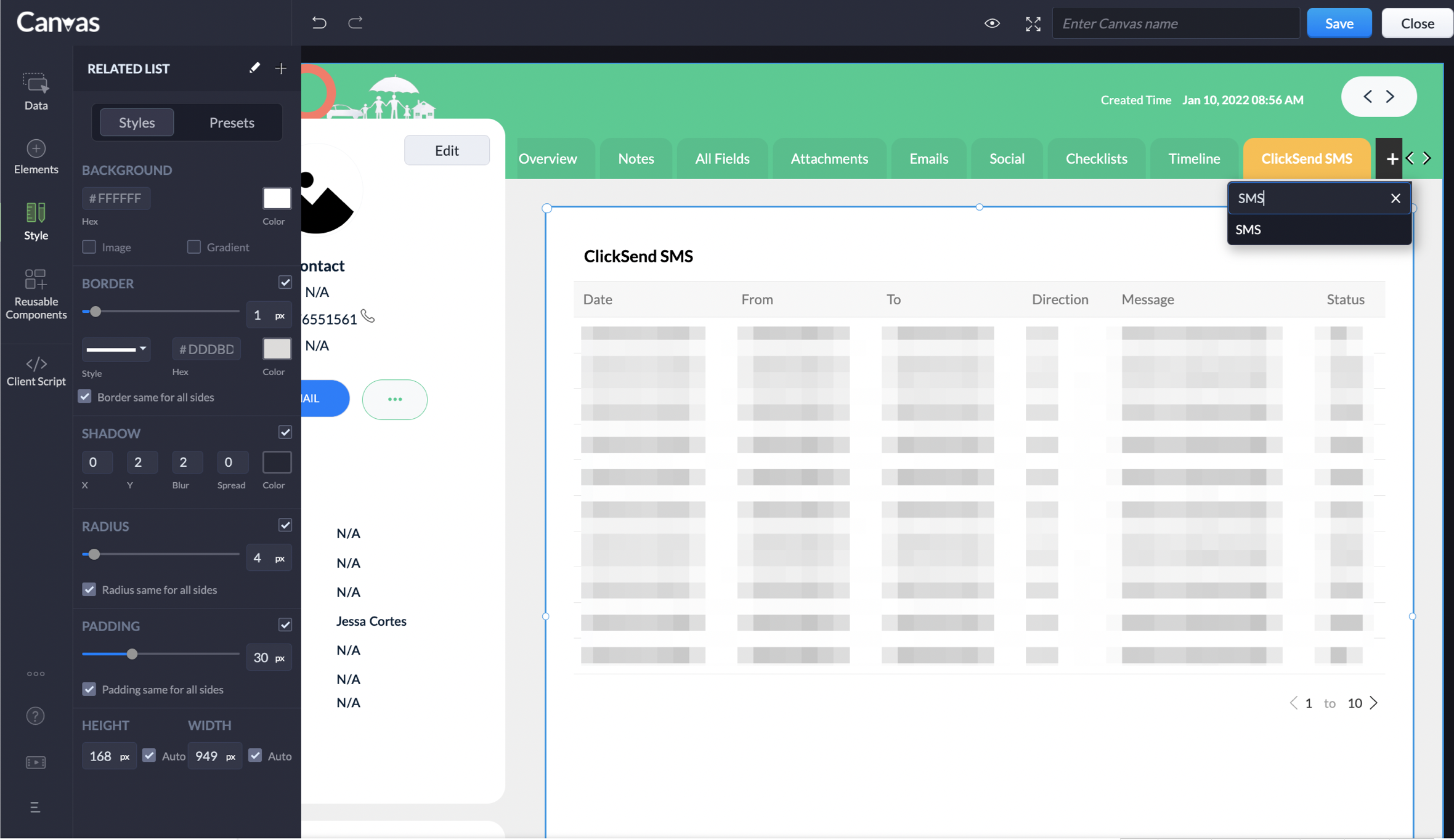Open the Client Script panel
This screenshot has width=1454, height=840.
pos(36,371)
